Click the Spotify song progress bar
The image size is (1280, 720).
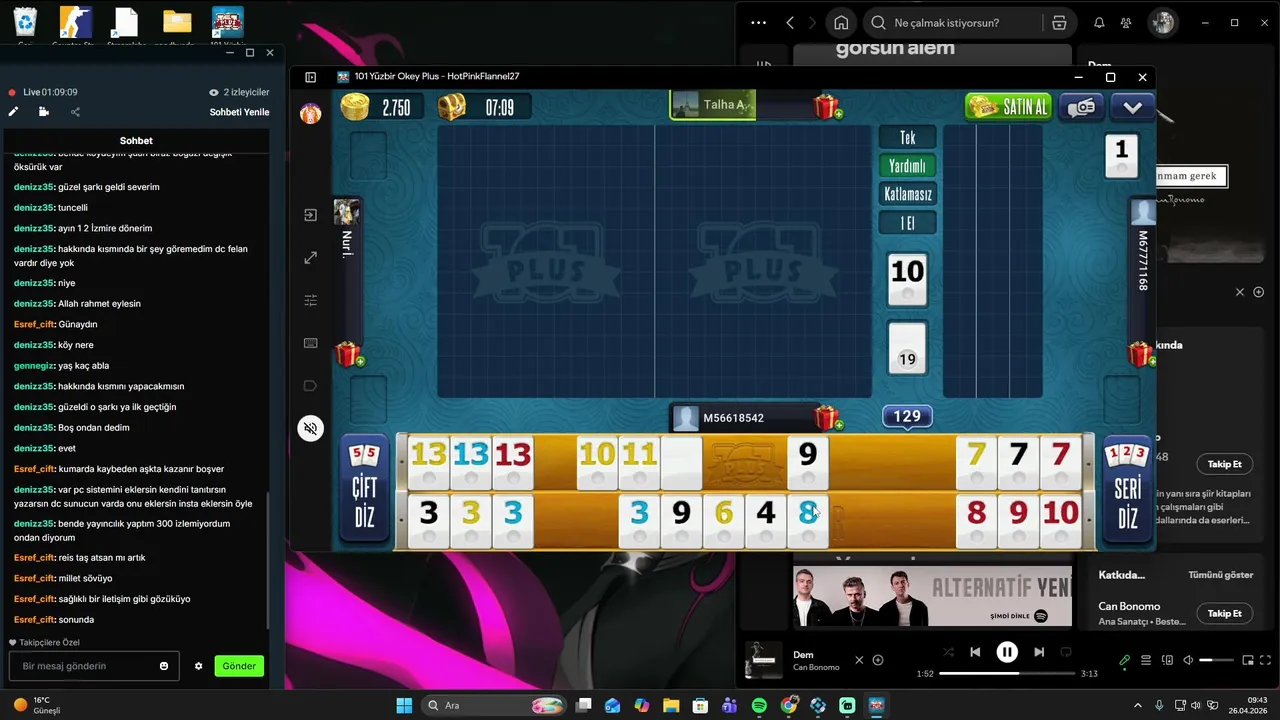[1007, 674]
